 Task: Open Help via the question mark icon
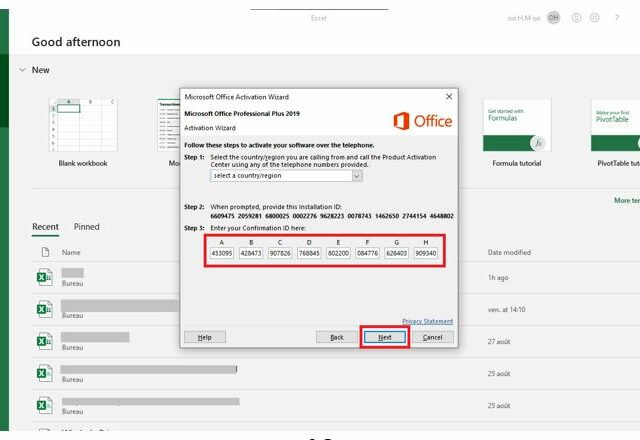point(616,17)
